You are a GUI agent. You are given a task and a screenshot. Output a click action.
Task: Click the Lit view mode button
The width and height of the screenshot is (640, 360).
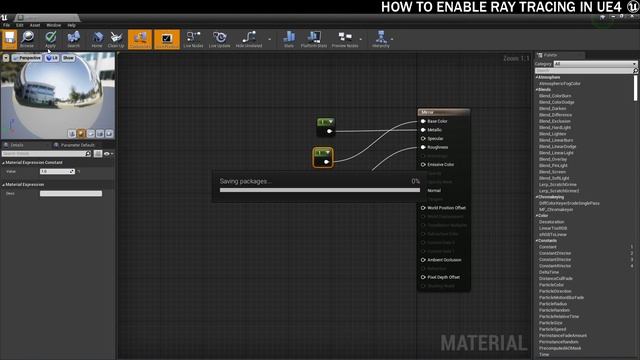point(52,58)
